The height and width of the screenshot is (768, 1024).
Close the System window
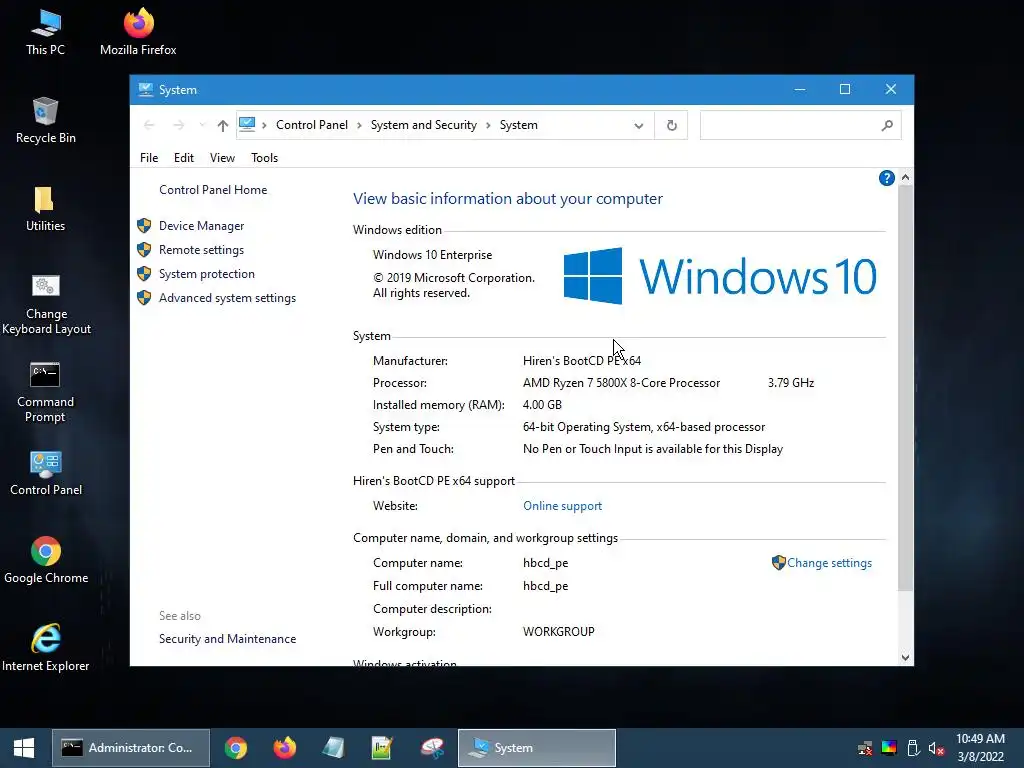tap(891, 89)
